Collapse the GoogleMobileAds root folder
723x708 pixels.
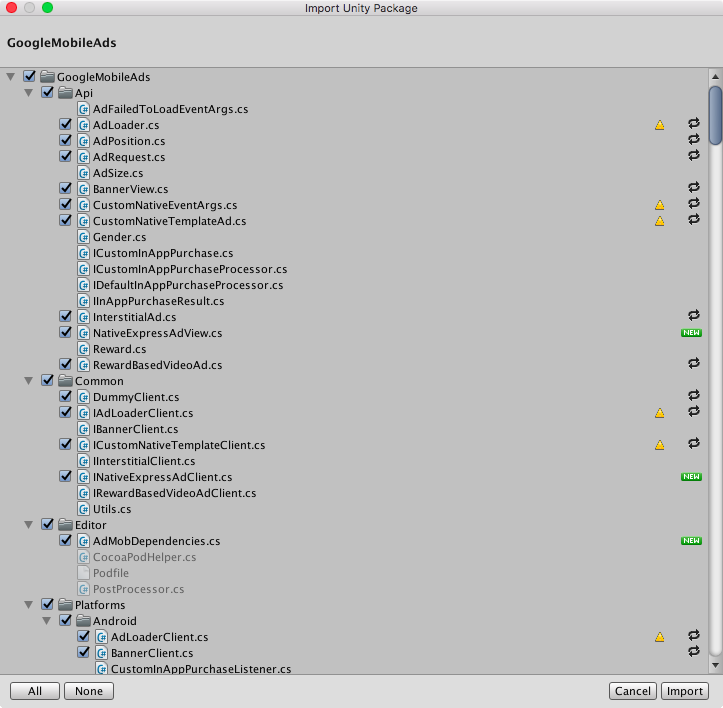[x=11, y=77]
